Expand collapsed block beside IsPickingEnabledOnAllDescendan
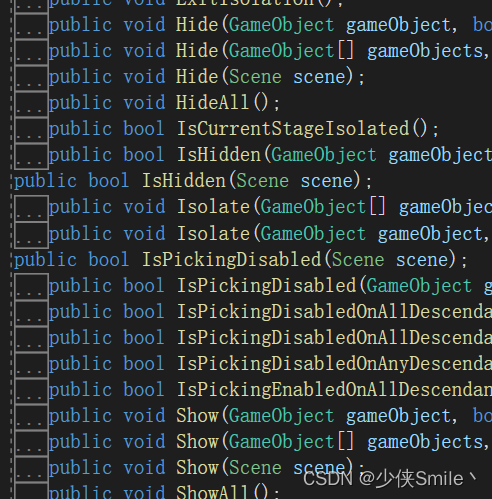 (31, 390)
